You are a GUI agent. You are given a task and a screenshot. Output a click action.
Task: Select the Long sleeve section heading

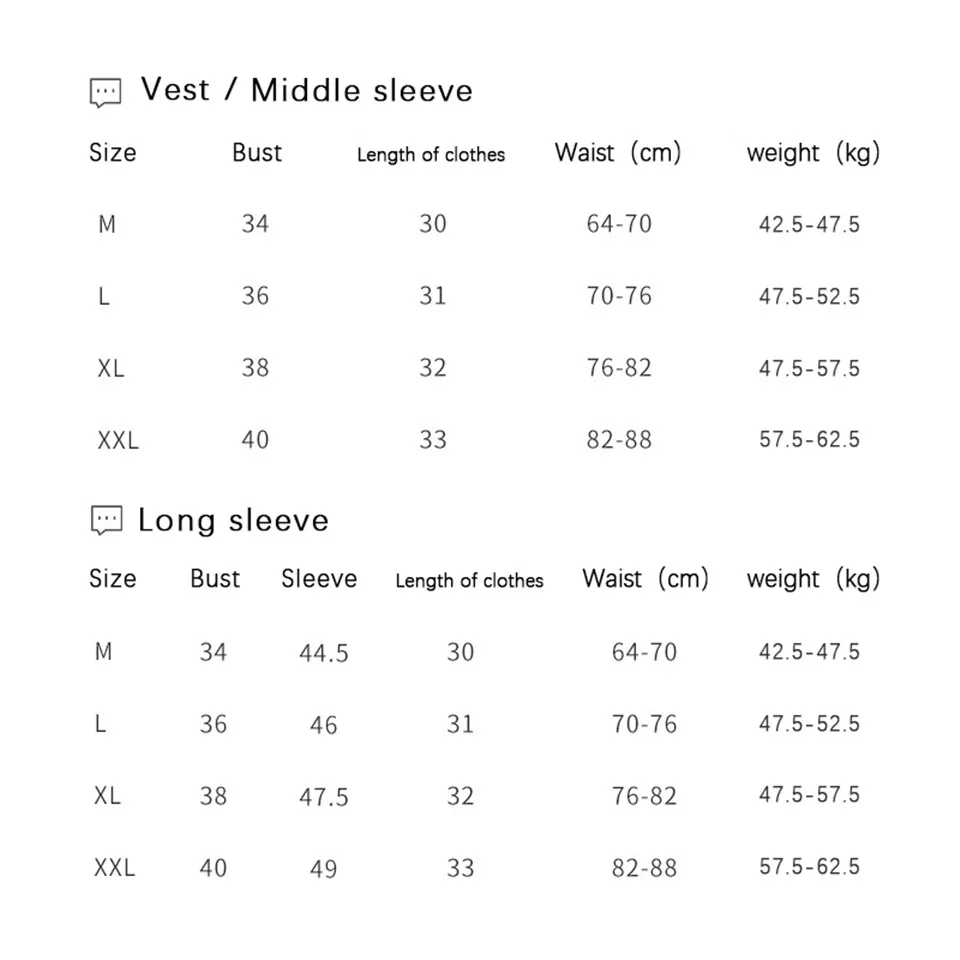pyautogui.click(x=233, y=520)
